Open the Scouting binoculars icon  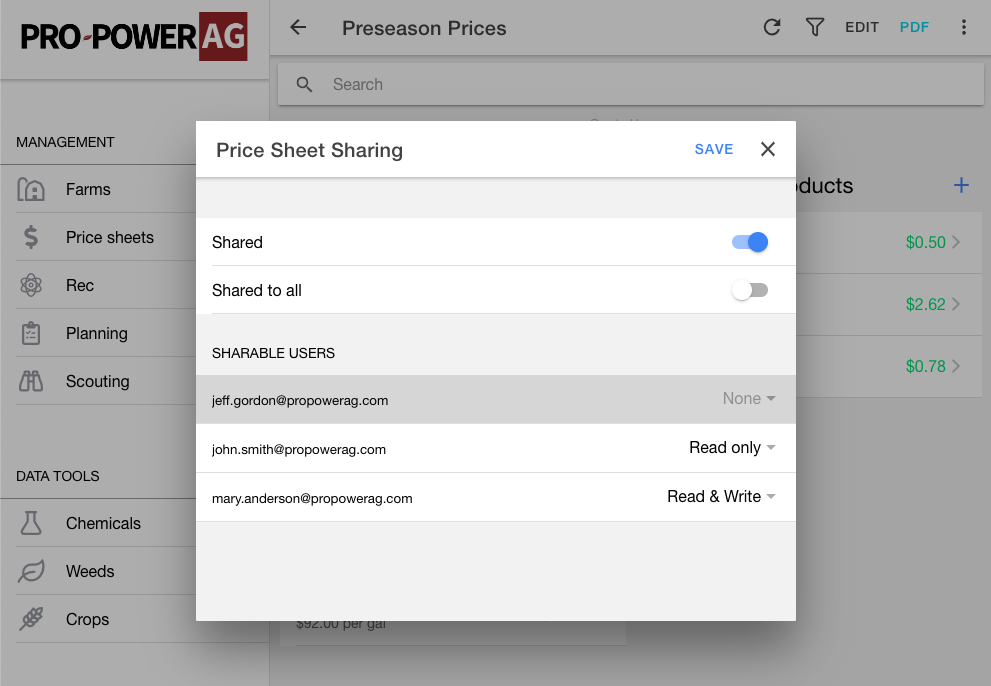click(x=31, y=381)
